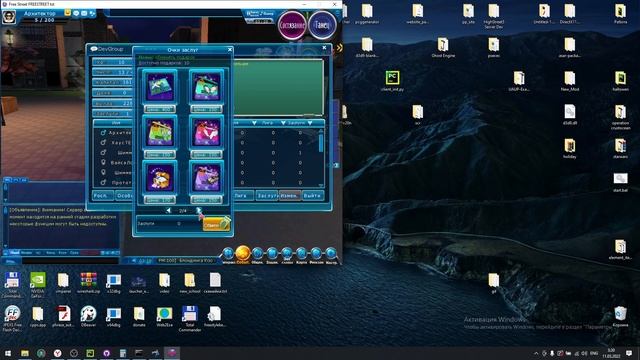The height and width of the screenshot is (360, 640).
Task: Click the Заслуги button at DevGroup bottom
Action: point(267,196)
